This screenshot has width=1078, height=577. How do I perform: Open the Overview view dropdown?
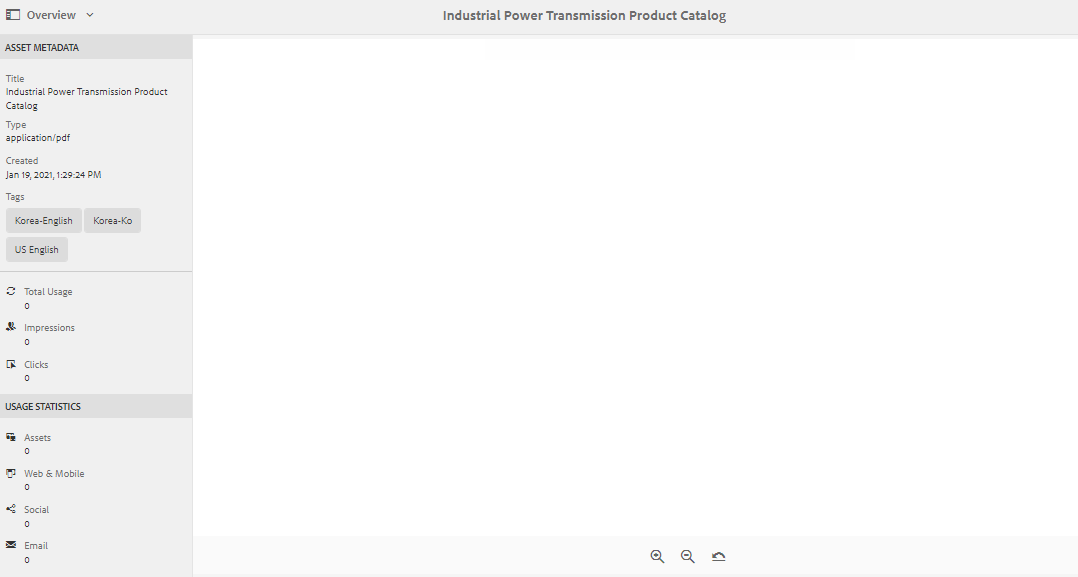pos(88,14)
